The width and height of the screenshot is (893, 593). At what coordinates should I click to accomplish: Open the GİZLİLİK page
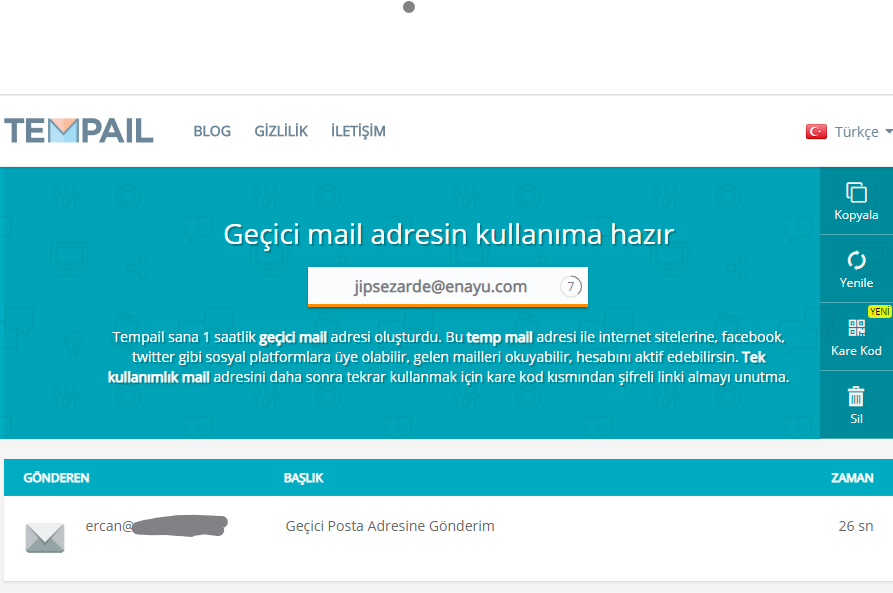coord(281,132)
